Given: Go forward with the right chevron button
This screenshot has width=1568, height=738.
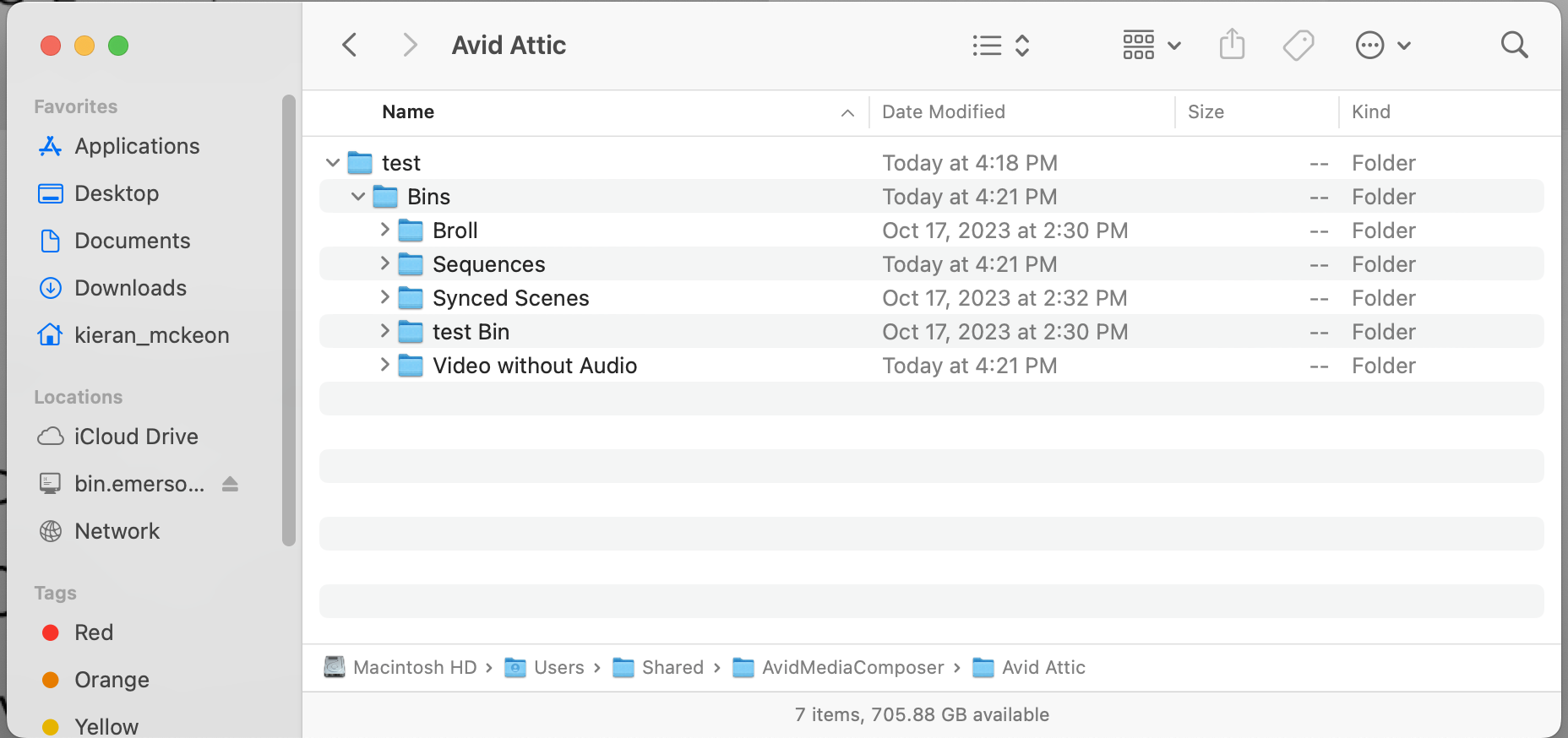Looking at the screenshot, I should (x=410, y=45).
